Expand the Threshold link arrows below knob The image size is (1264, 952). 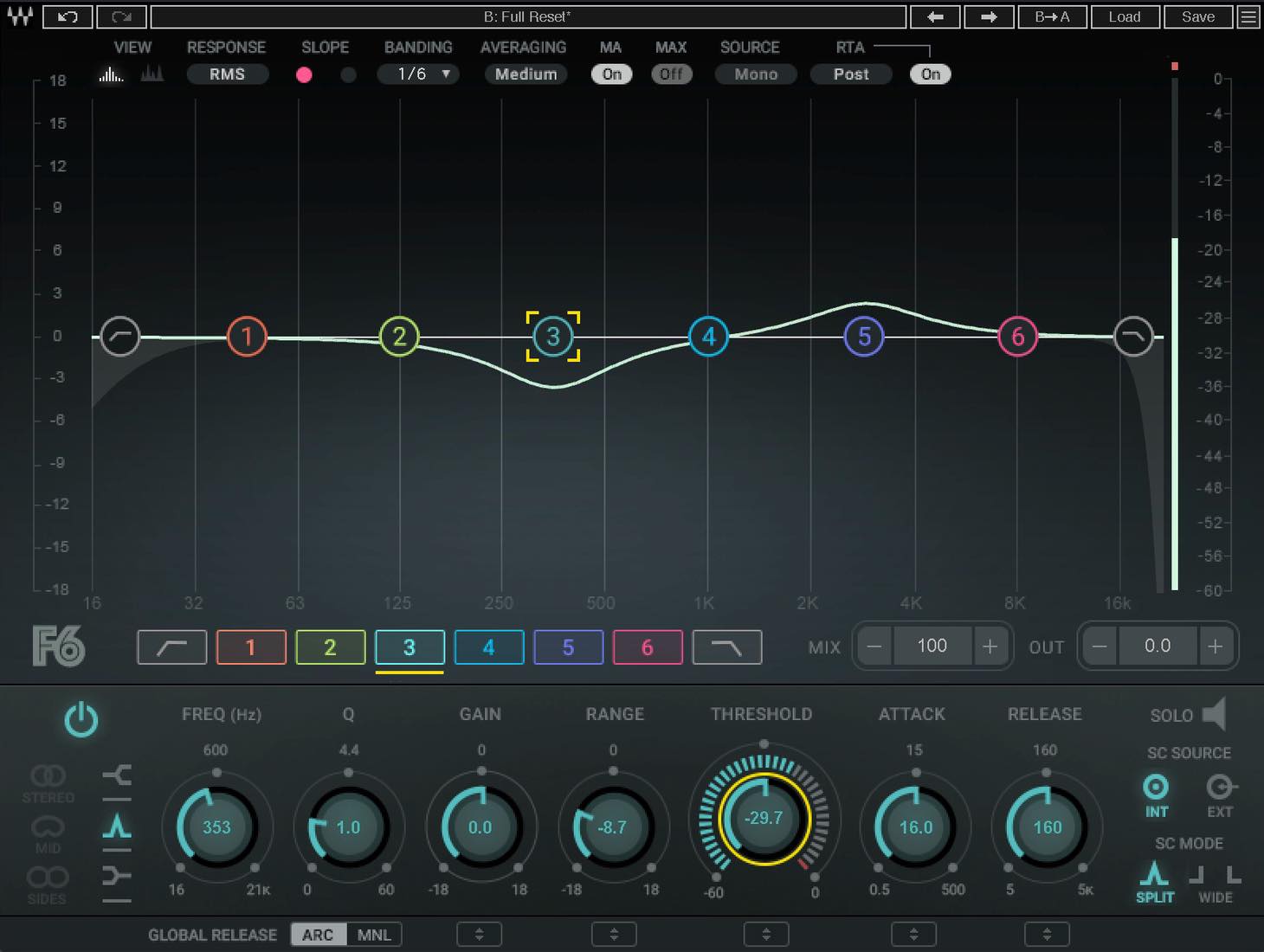click(x=766, y=935)
